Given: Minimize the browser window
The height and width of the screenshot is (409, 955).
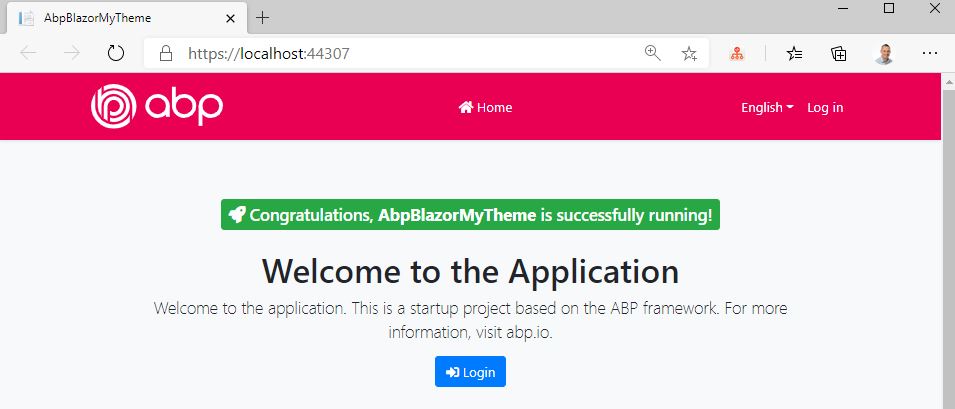Looking at the screenshot, I should [843, 8].
